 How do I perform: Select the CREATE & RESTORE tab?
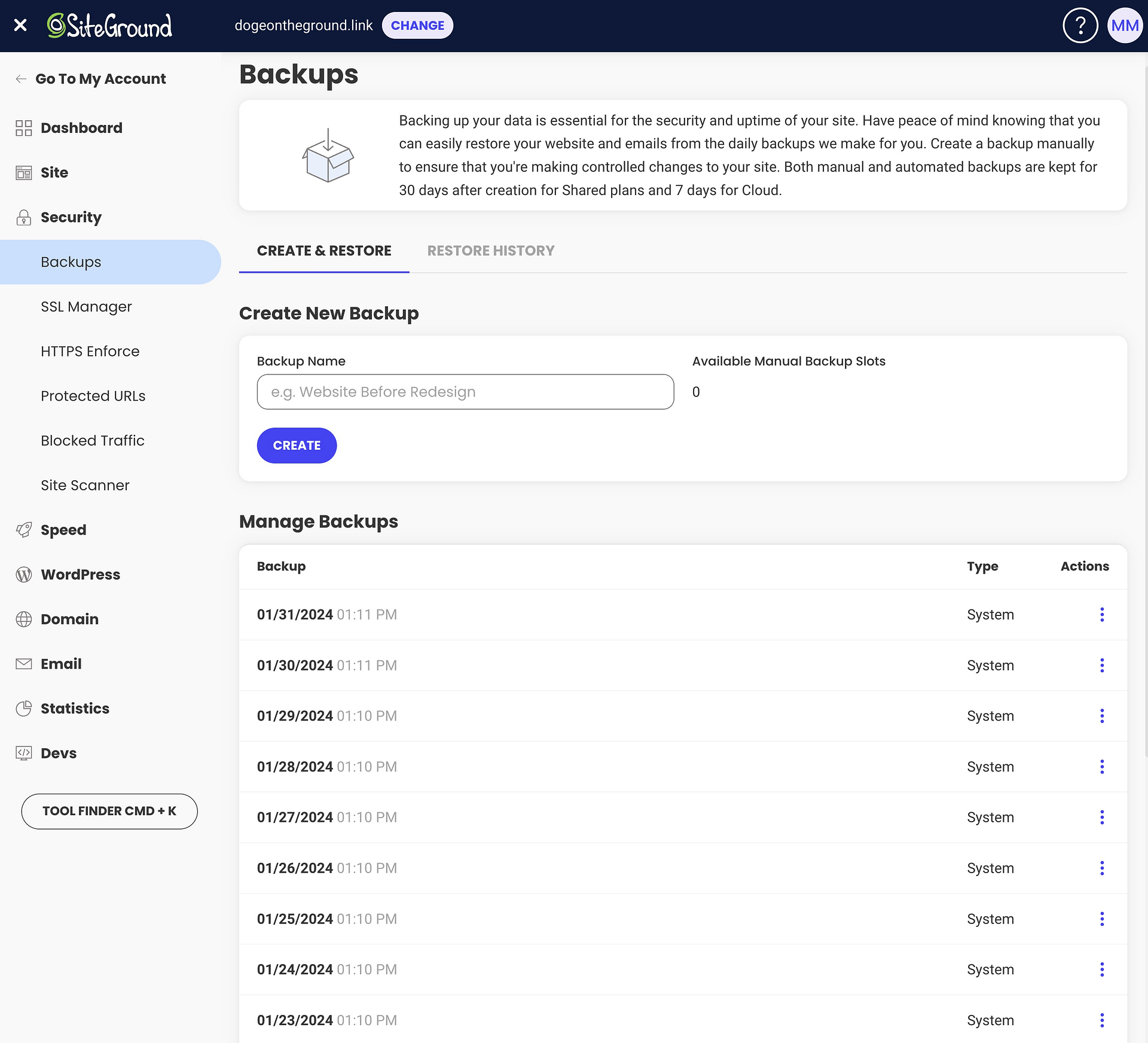tap(323, 251)
